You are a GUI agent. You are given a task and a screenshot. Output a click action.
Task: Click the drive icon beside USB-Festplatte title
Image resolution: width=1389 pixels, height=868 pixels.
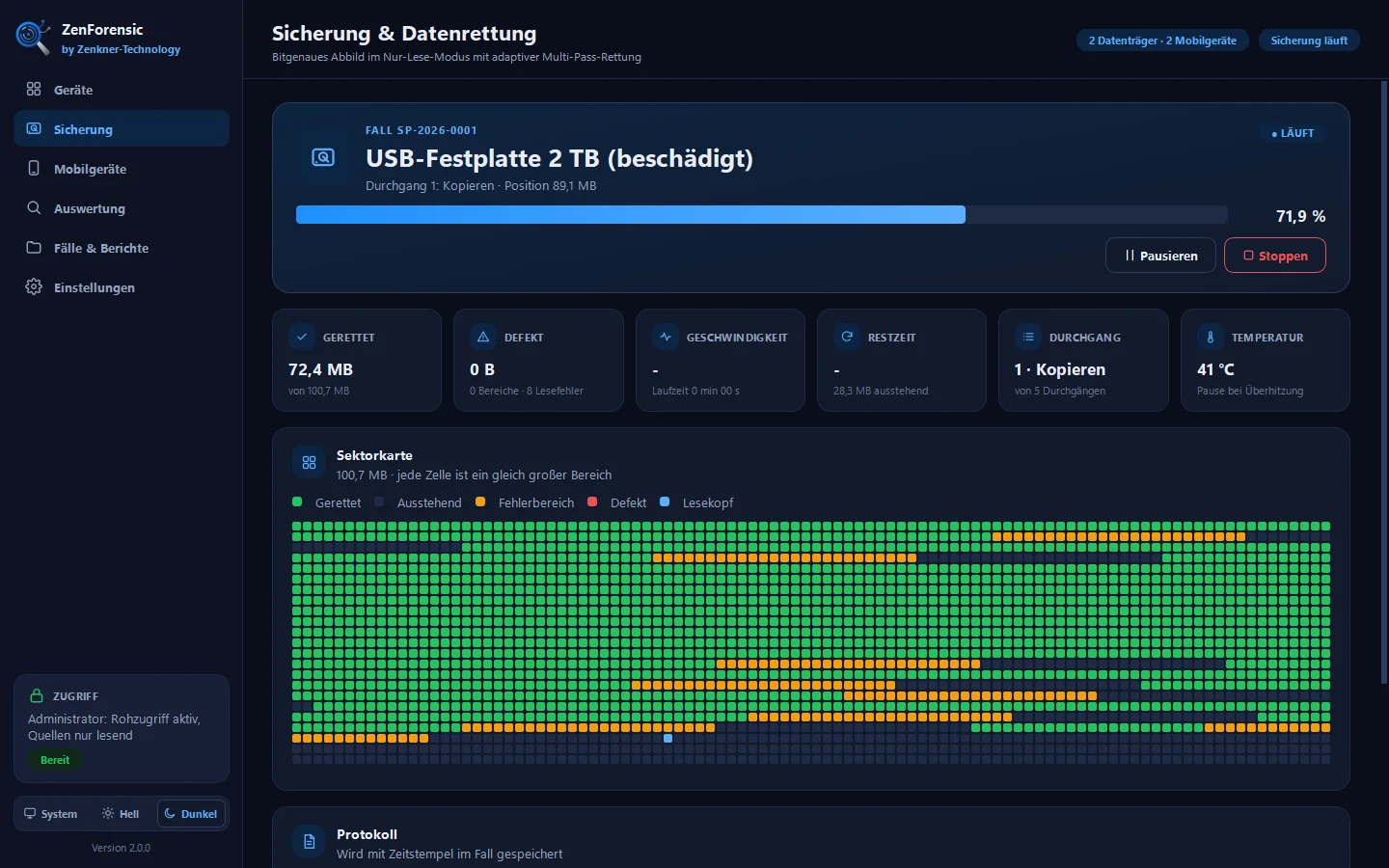323,157
